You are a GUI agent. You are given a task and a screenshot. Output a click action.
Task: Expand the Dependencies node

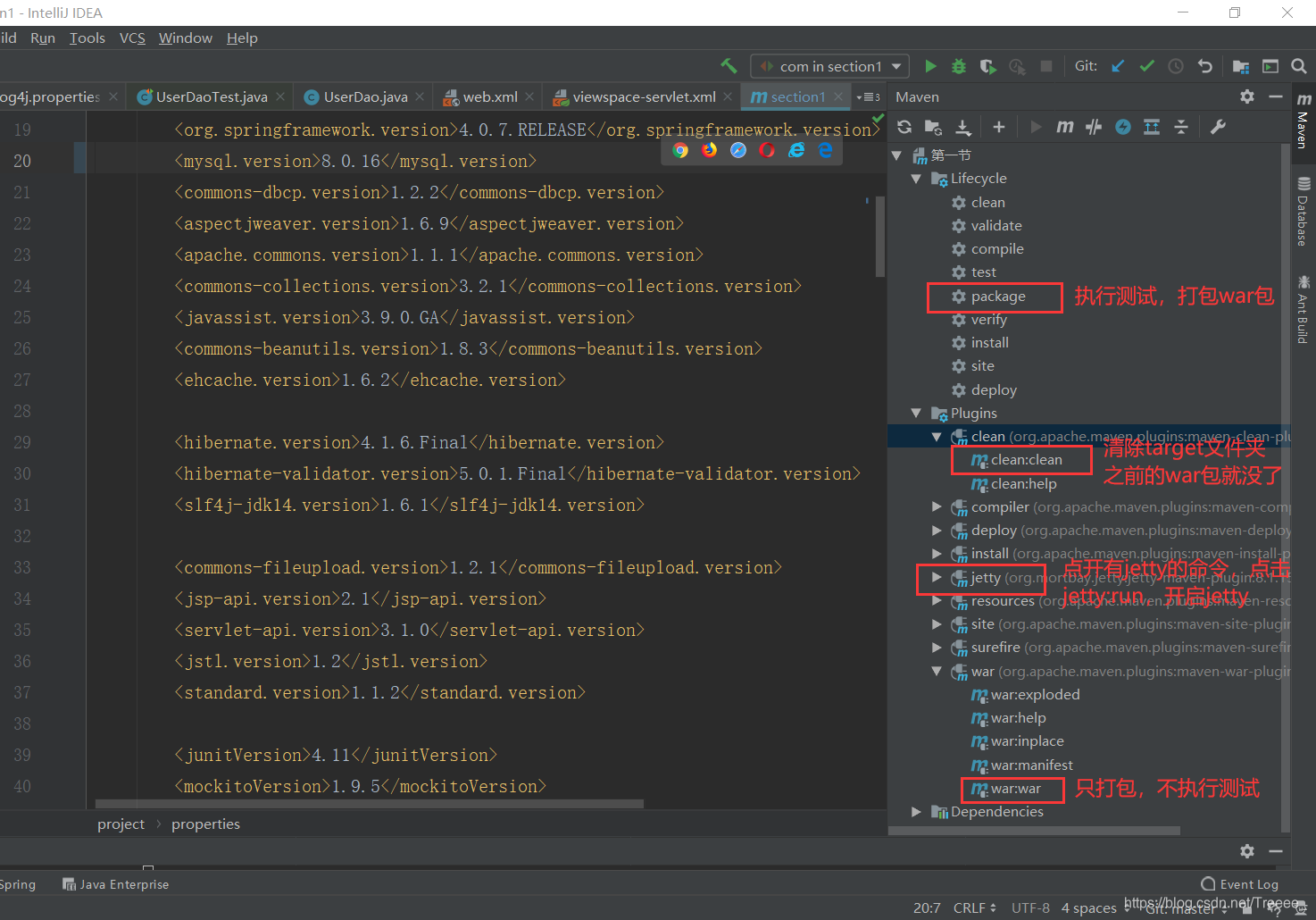pyautogui.click(x=916, y=812)
